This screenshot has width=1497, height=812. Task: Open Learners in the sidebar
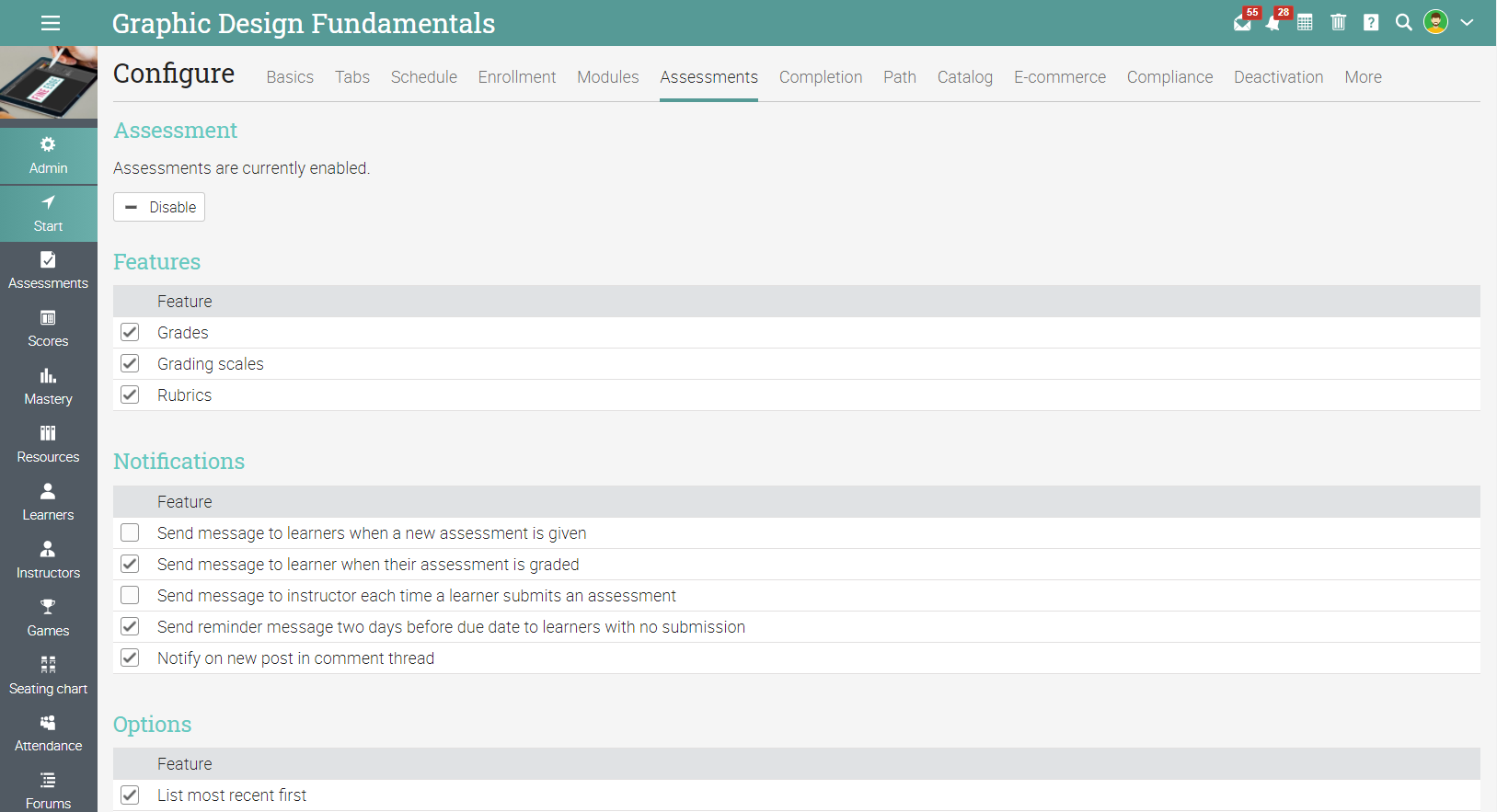(x=49, y=503)
